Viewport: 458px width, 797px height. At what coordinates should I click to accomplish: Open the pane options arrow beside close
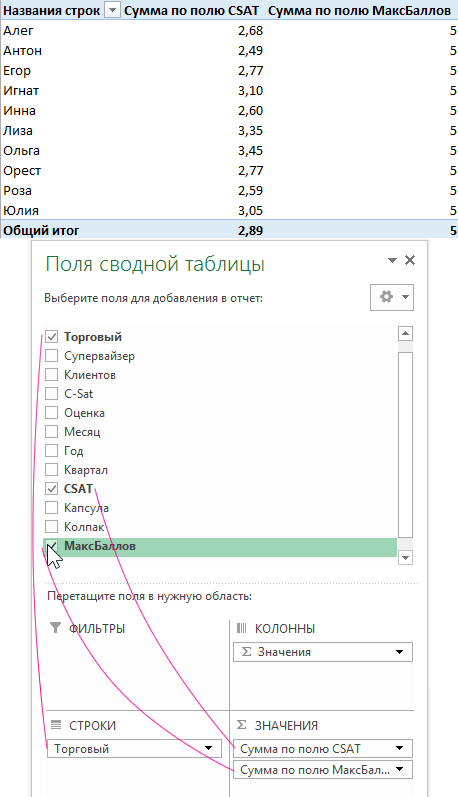pyautogui.click(x=392, y=260)
